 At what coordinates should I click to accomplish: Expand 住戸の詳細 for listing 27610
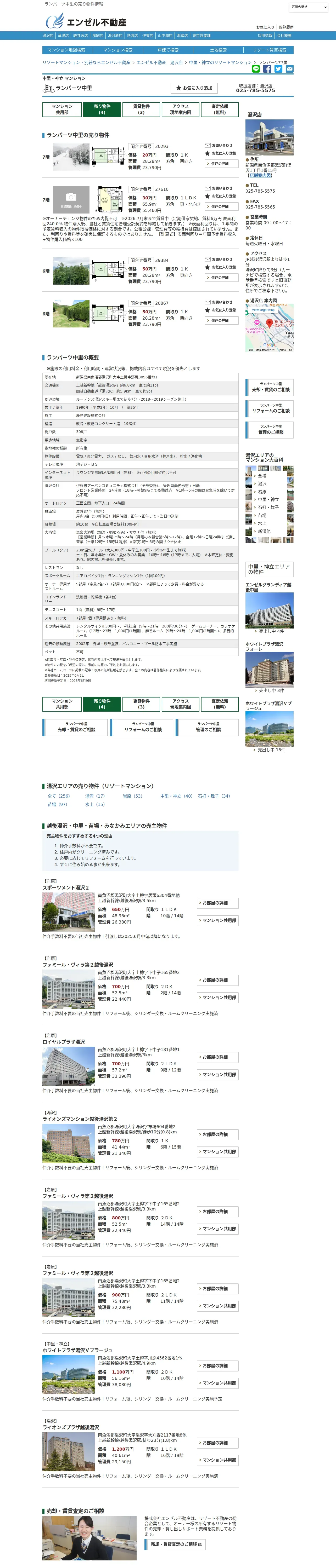pos(221,207)
